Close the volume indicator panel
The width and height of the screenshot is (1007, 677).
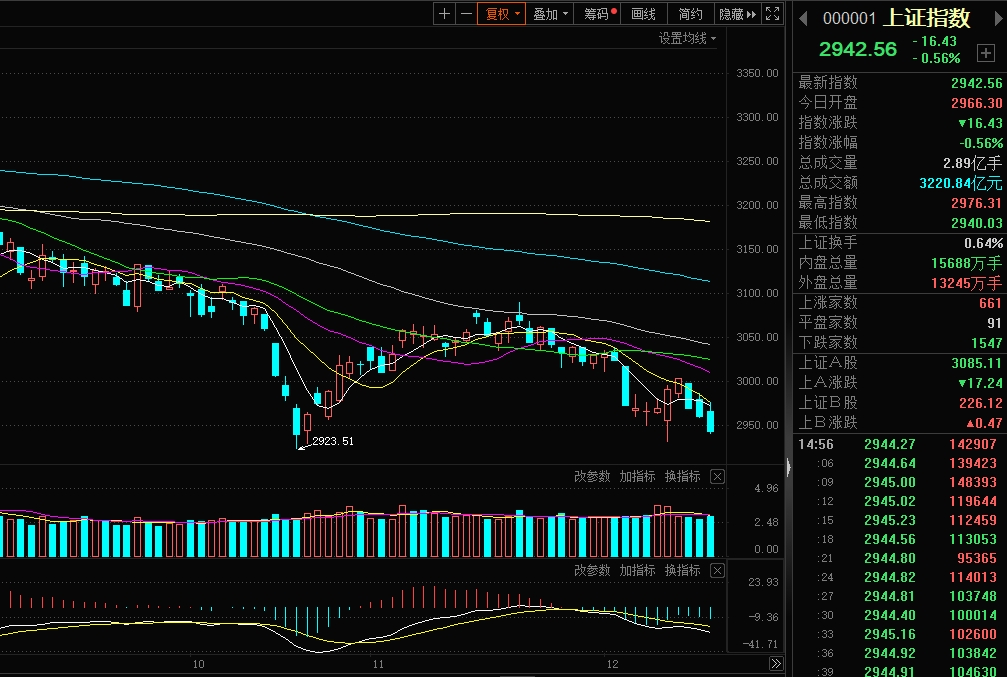[x=717, y=477]
